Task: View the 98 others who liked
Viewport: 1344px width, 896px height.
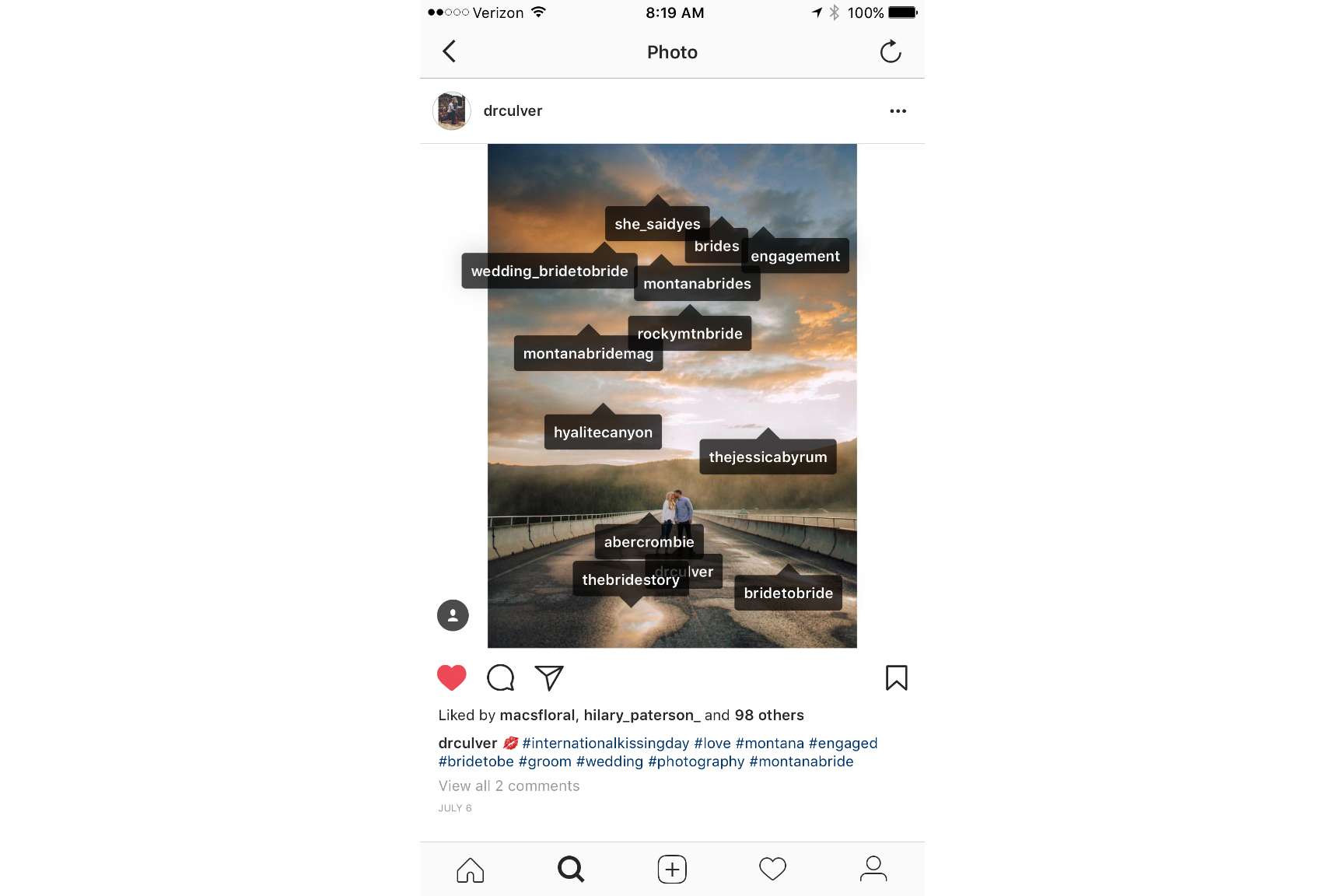Action: 769,716
